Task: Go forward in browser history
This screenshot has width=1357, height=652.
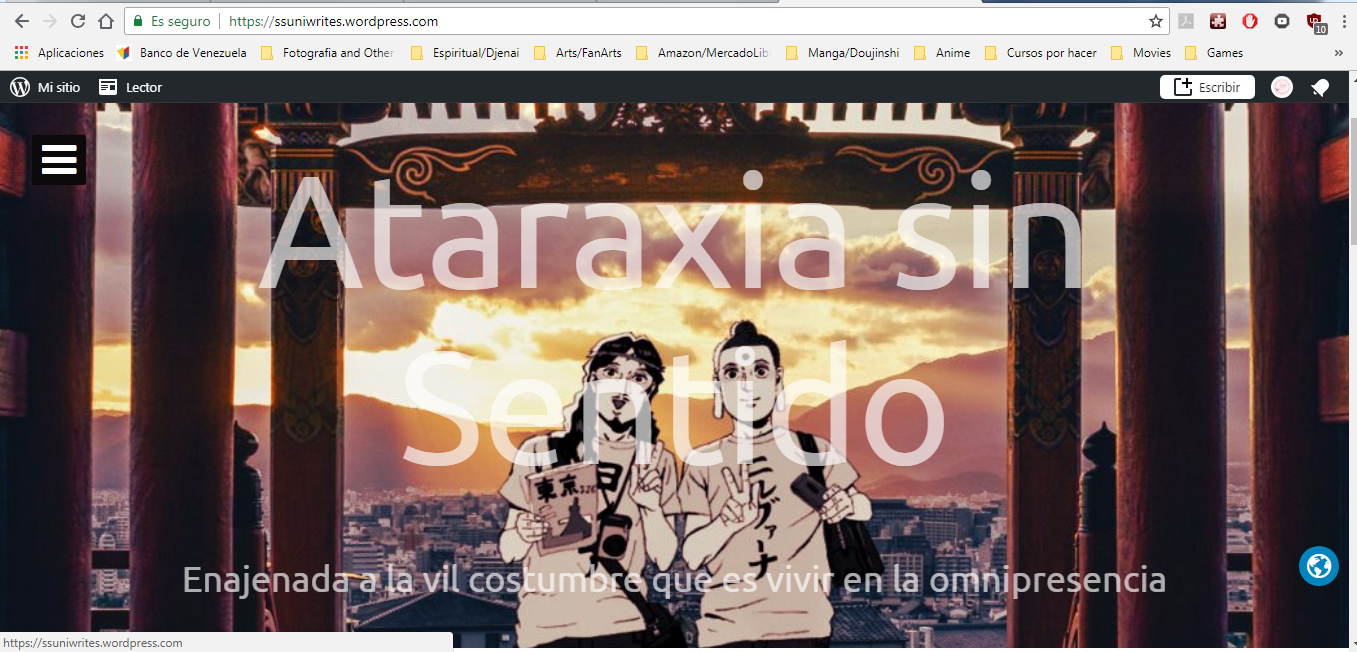Action: click(x=50, y=21)
